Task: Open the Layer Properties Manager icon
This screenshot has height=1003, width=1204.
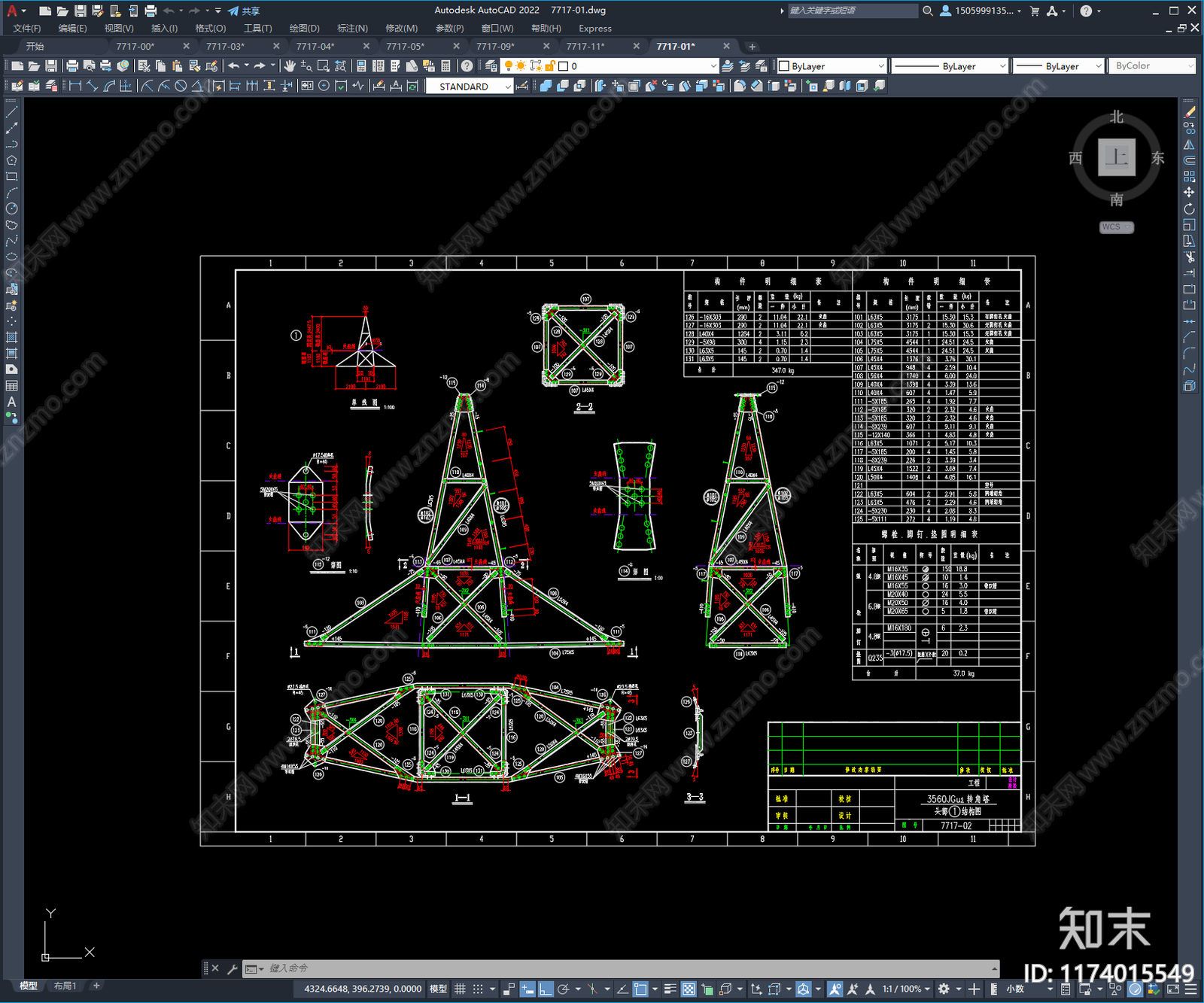Action: tap(491, 66)
